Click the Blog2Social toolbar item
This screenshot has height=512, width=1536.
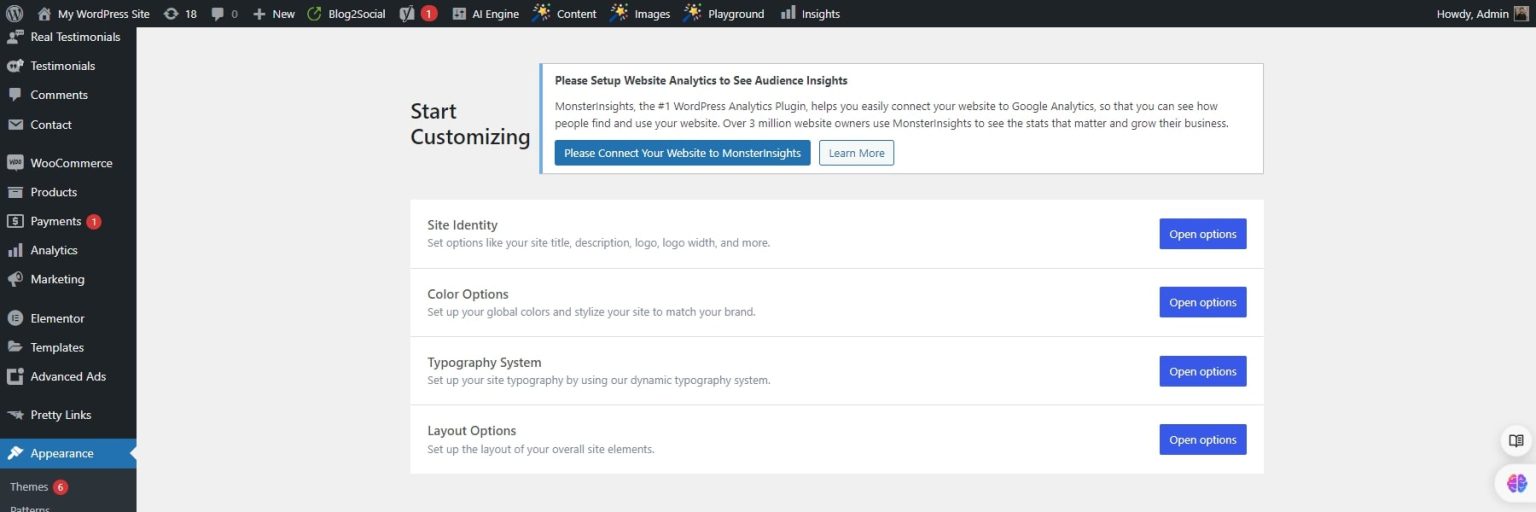346,14
